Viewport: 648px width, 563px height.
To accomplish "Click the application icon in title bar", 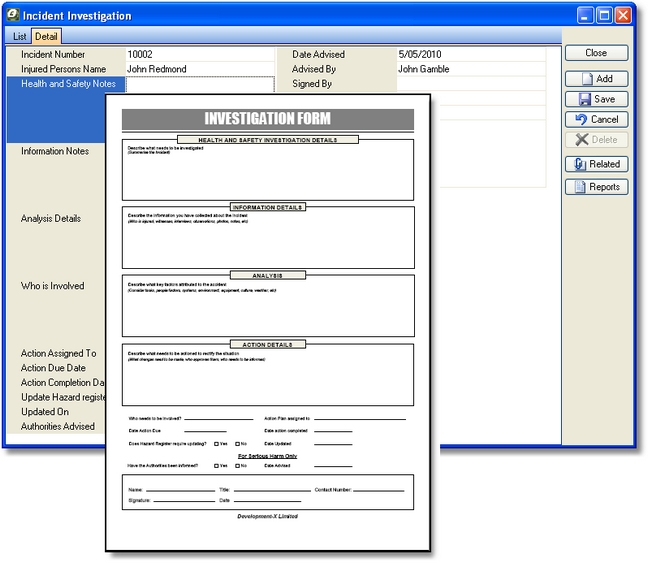I will coord(12,15).
